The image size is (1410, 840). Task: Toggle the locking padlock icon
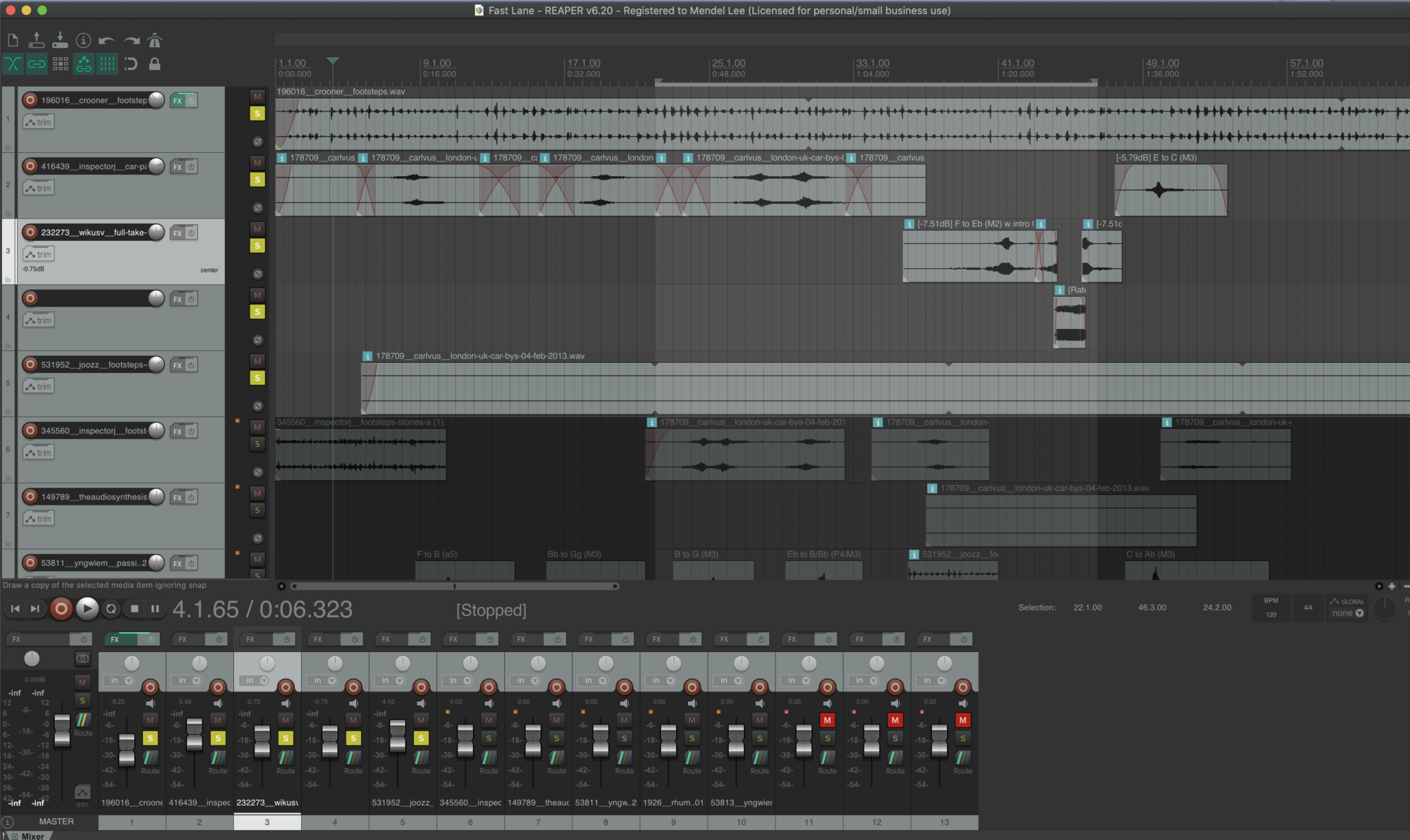pyautogui.click(x=154, y=64)
